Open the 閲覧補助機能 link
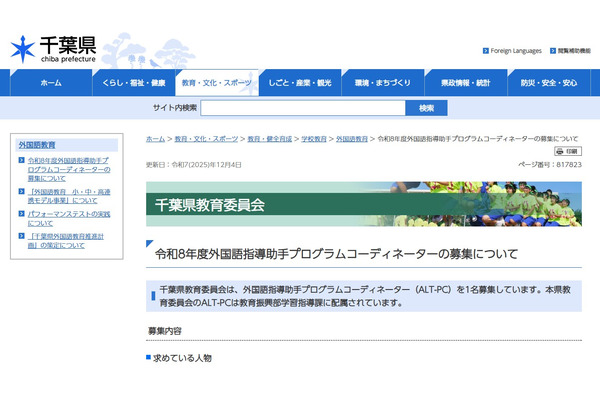 point(574,51)
